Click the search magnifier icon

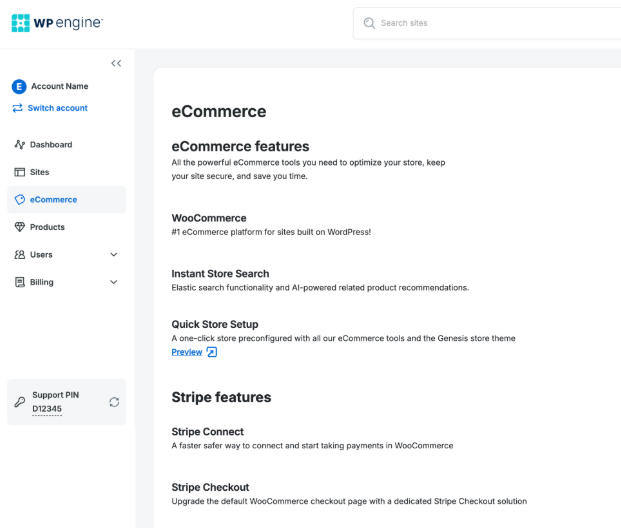[369, 23]
